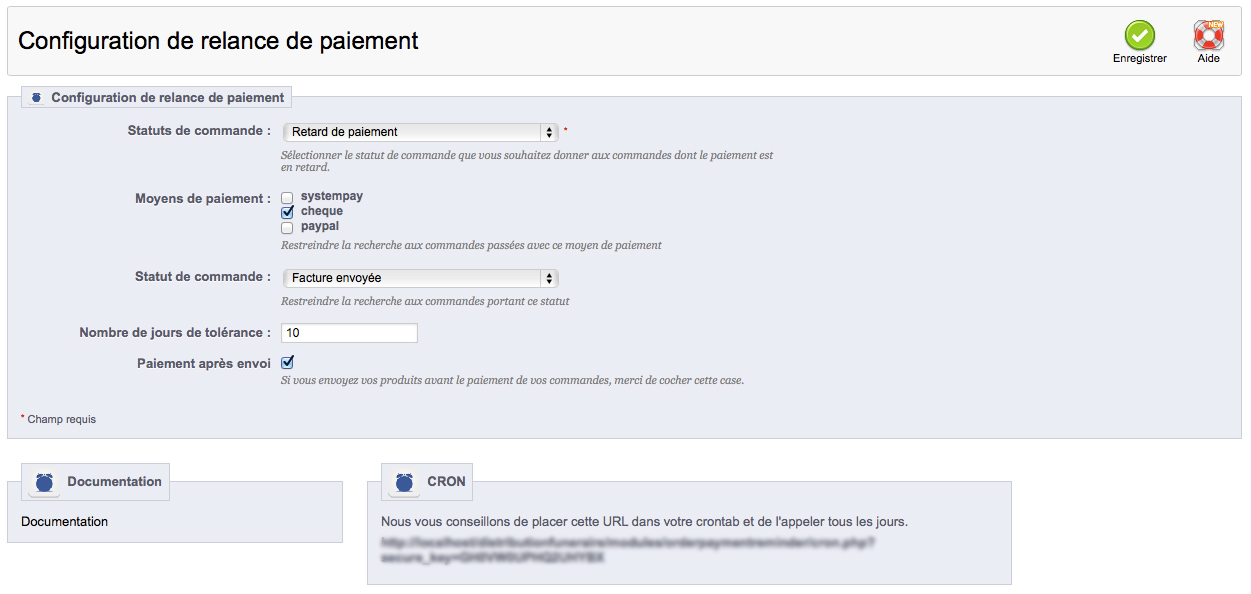Click the Nombre de jours de tolérance field
Viewport: 1251px width, 594px height.
[349, 333]
